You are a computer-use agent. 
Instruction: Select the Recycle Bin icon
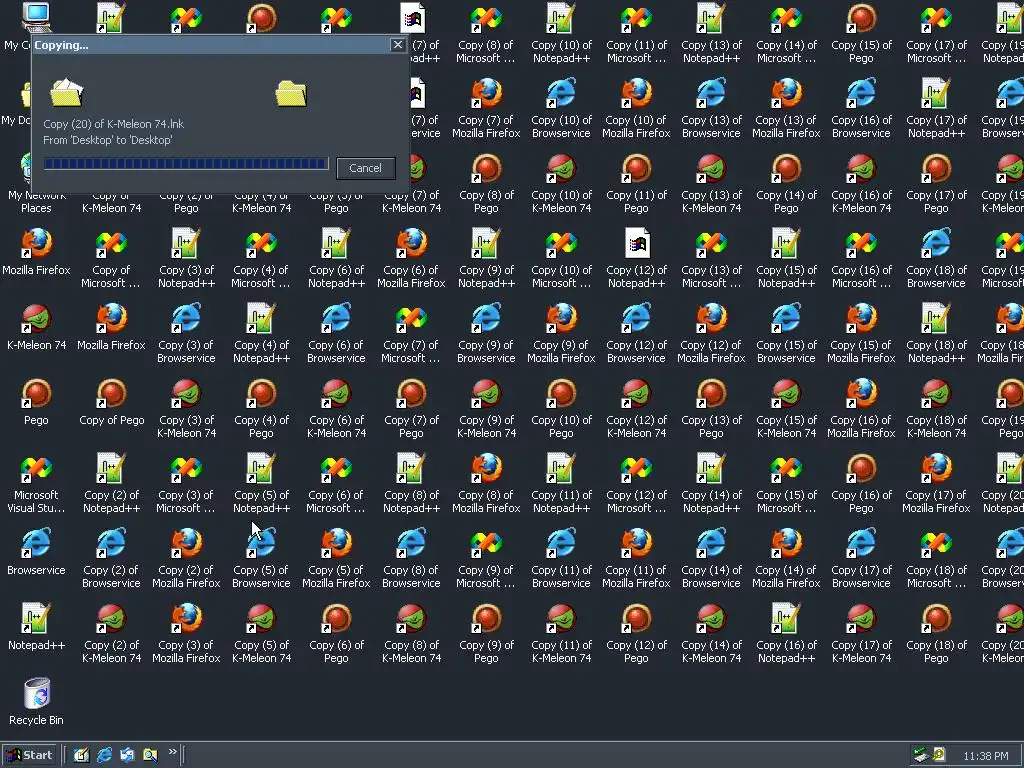[x=37, y=694]
